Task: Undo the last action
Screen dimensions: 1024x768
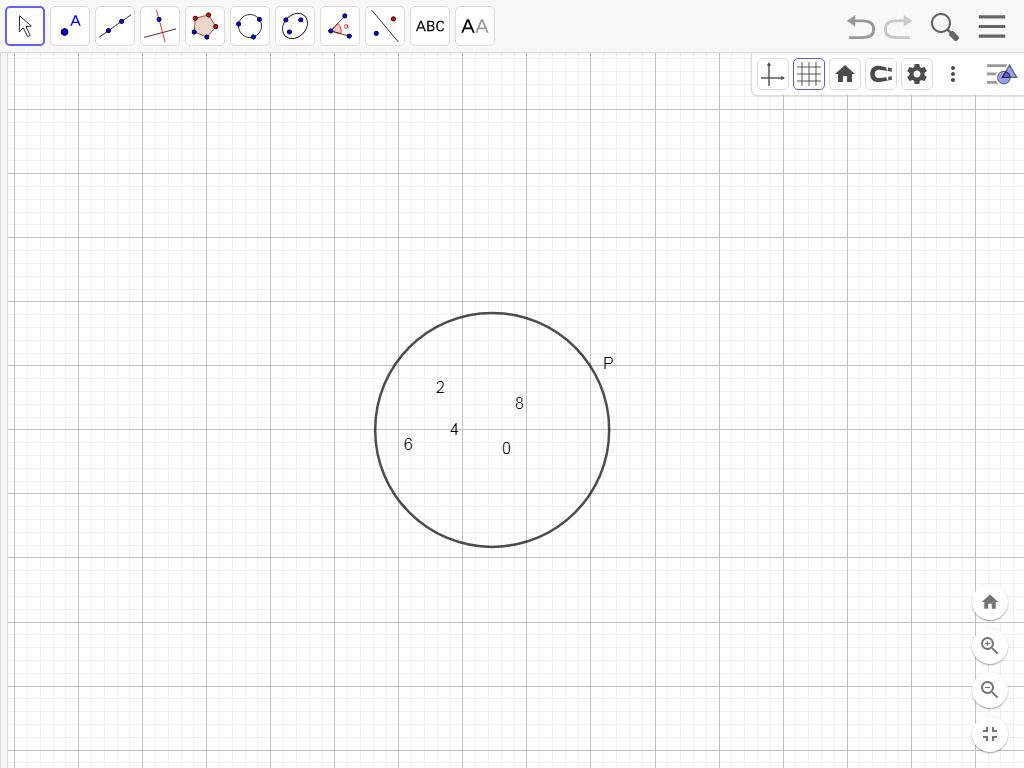Action: [x=861, y=27]
